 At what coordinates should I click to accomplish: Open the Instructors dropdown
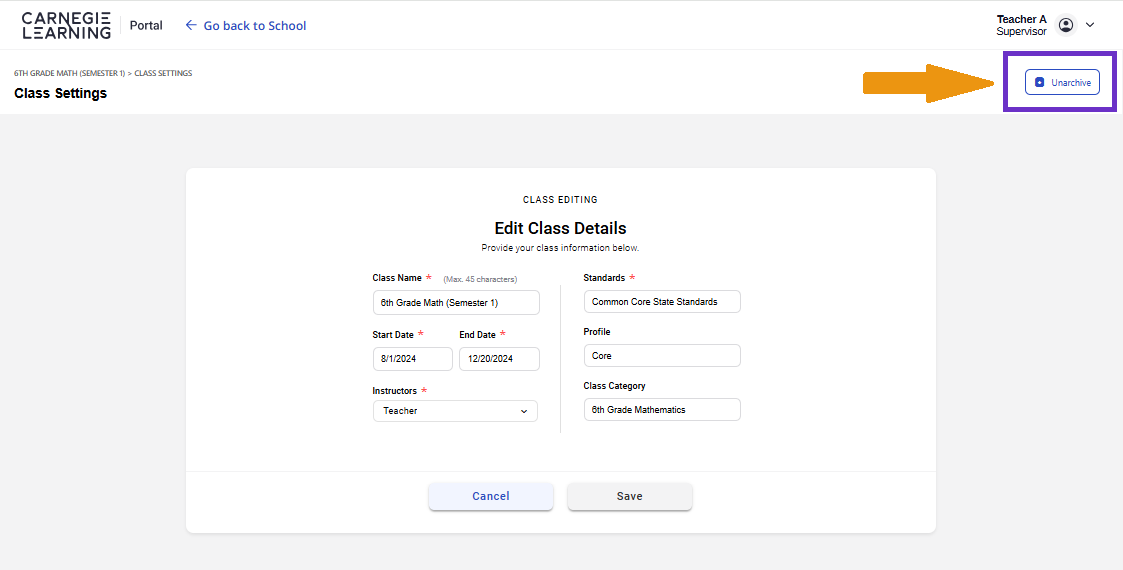[x=455, y=411]
